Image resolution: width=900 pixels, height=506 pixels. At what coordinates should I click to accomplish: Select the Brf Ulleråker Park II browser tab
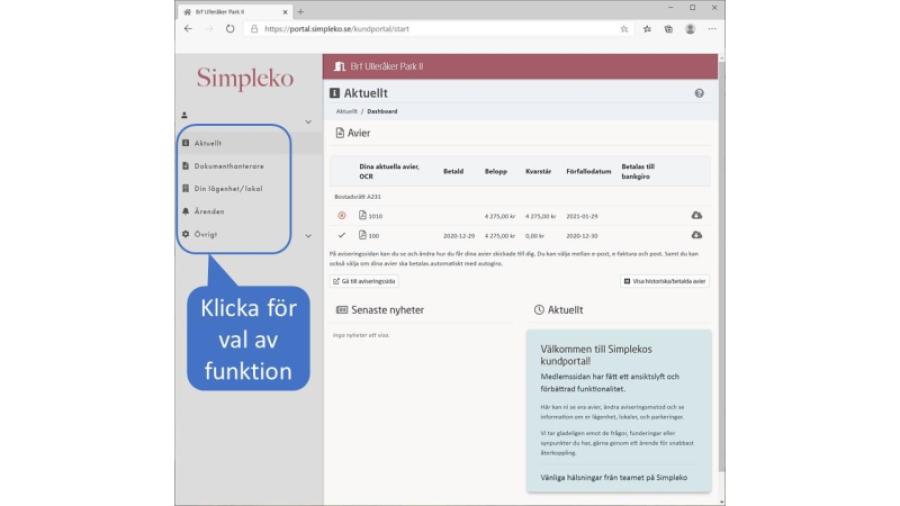click(x=235, y=11)
